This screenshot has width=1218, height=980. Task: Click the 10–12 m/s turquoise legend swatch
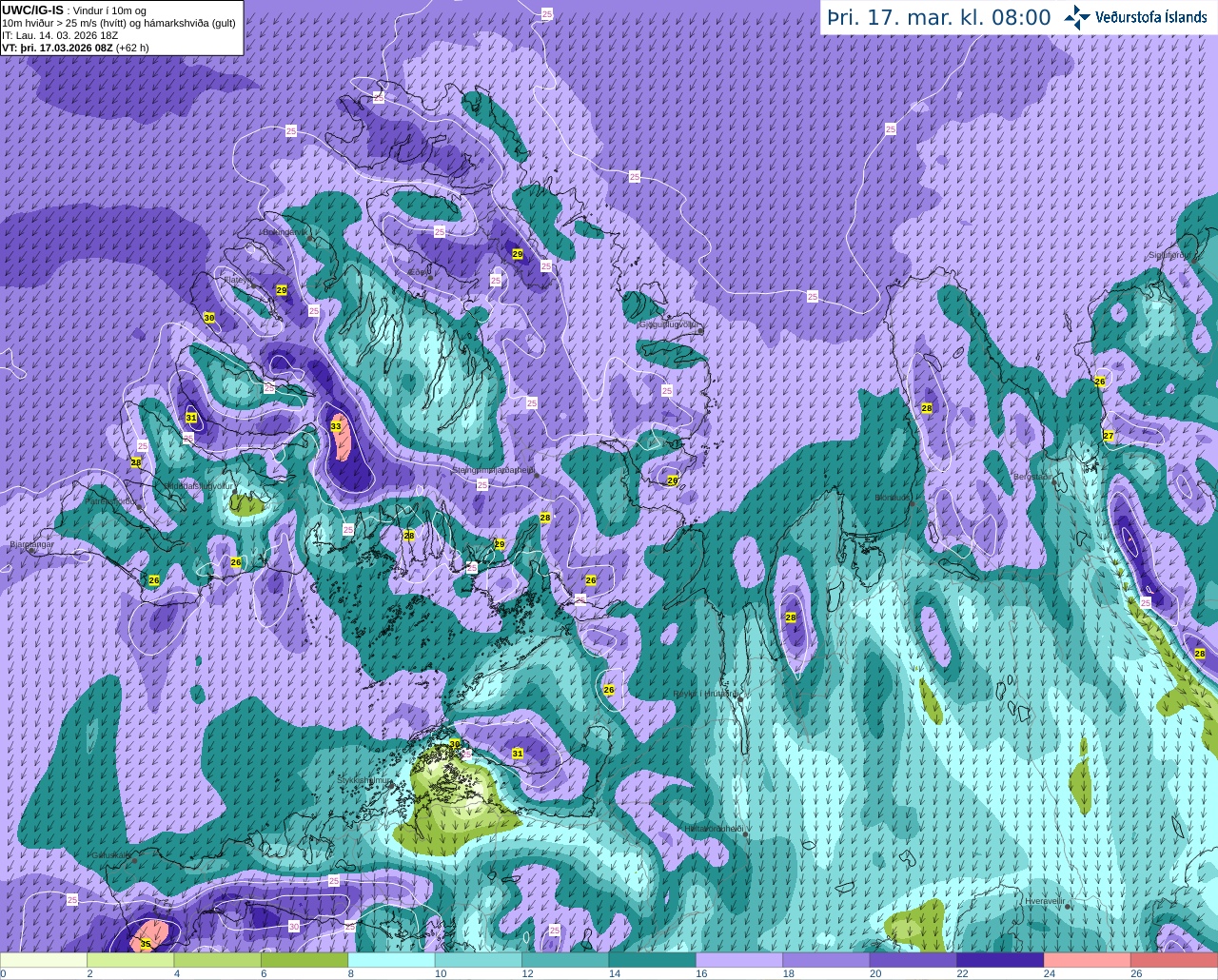coord(479,960)
